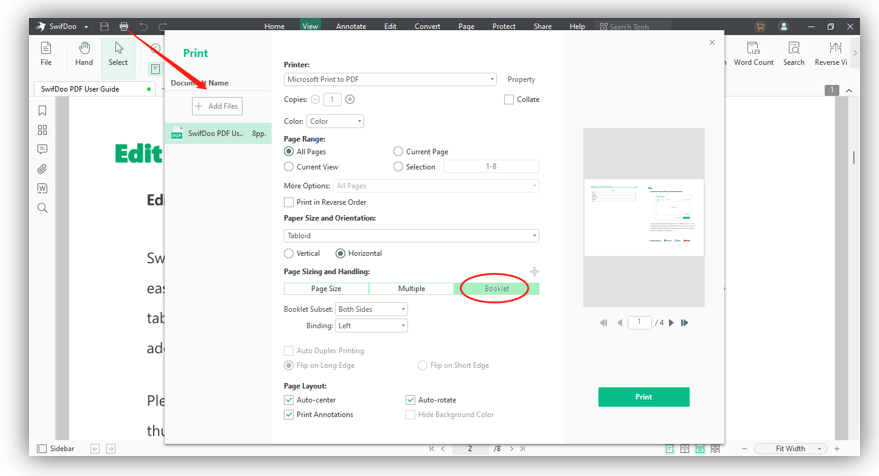Click the Undo arrow icon
879x476 pixels.
pos(144,26)
